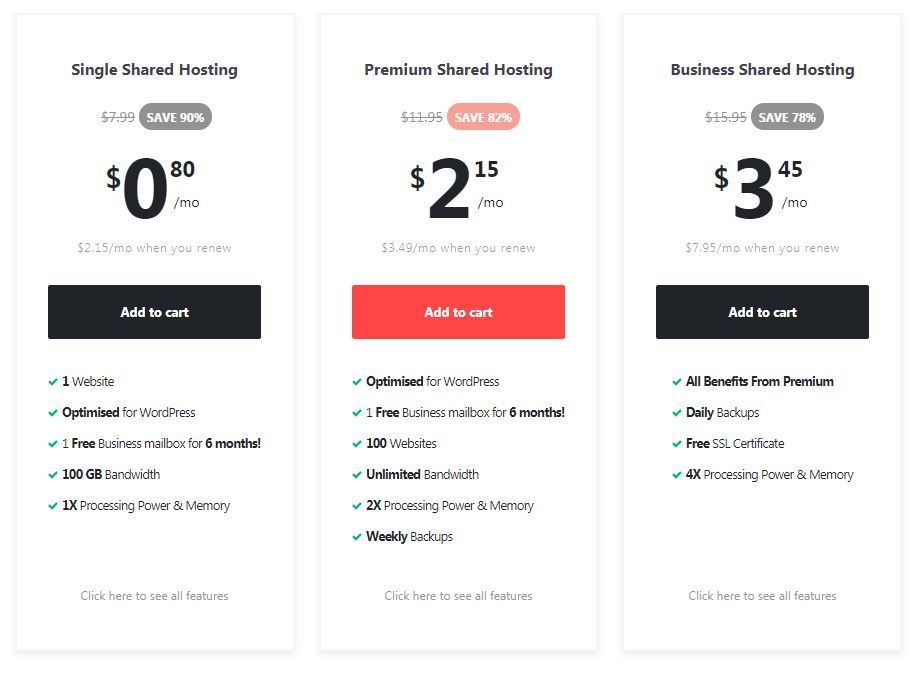This screenshot has width=920, height=678.
Task: Click checkmark beside 1X Processing Power & Memory
Action: 53,506
